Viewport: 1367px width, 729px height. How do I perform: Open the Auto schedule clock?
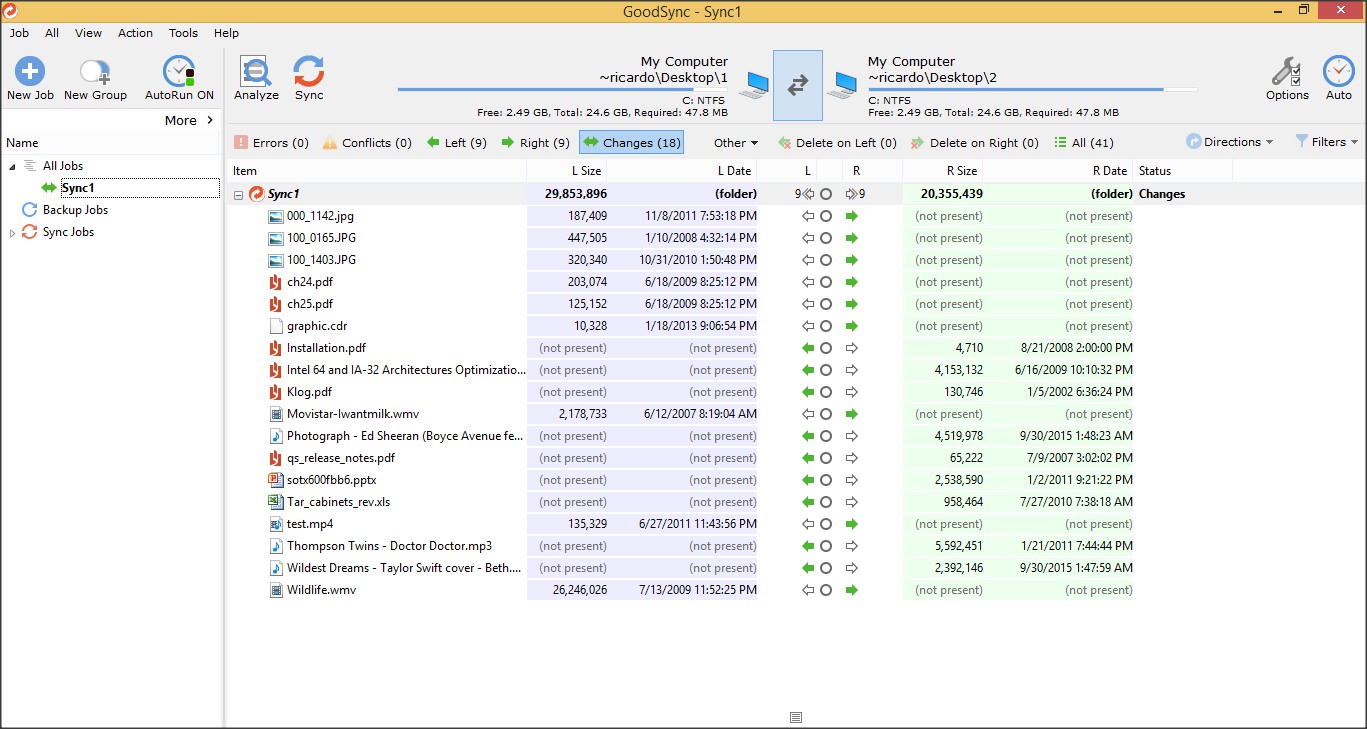click(x=1339, y=72)
